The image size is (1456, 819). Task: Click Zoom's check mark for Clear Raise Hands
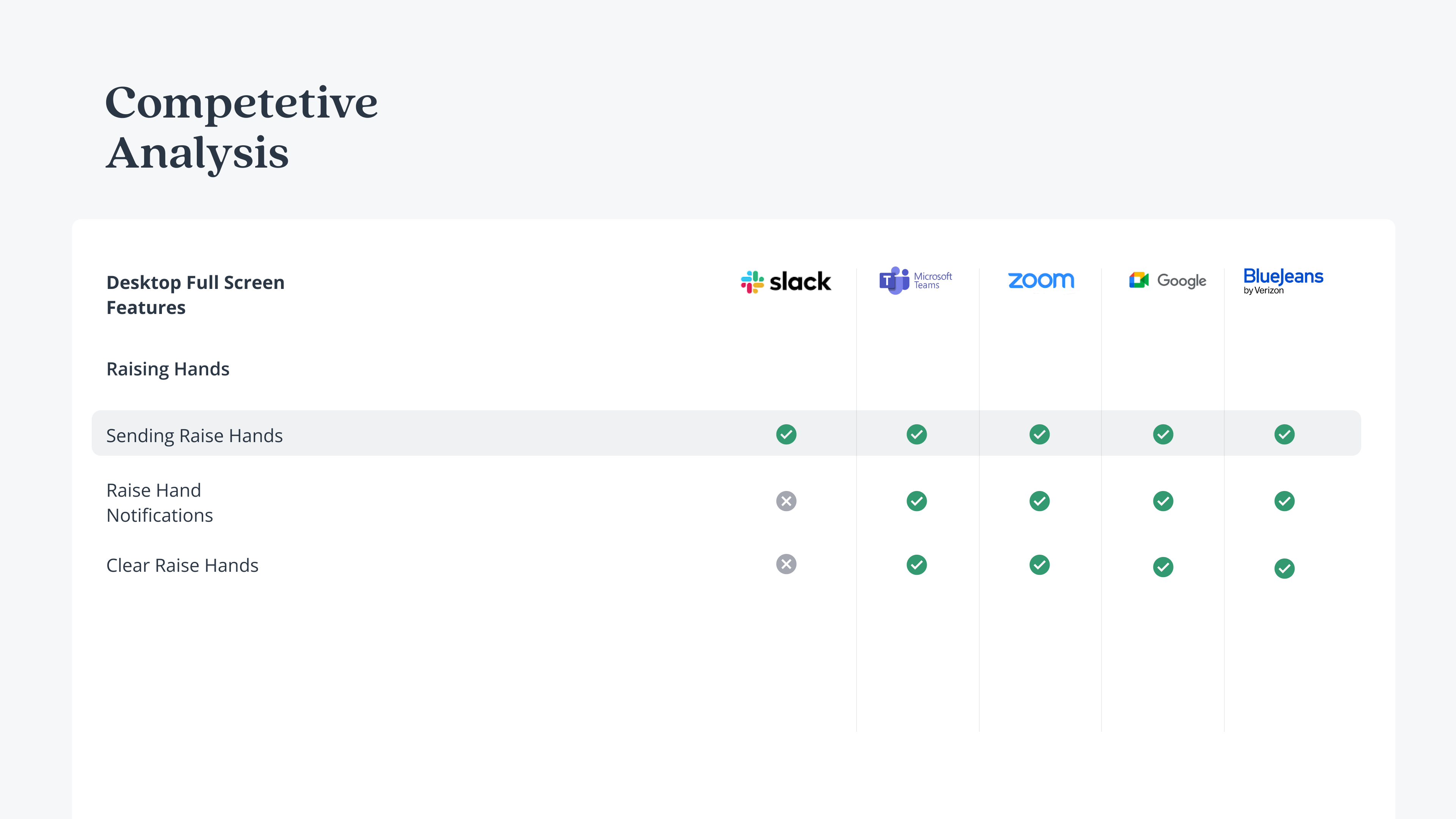(x=1039, y=565)
